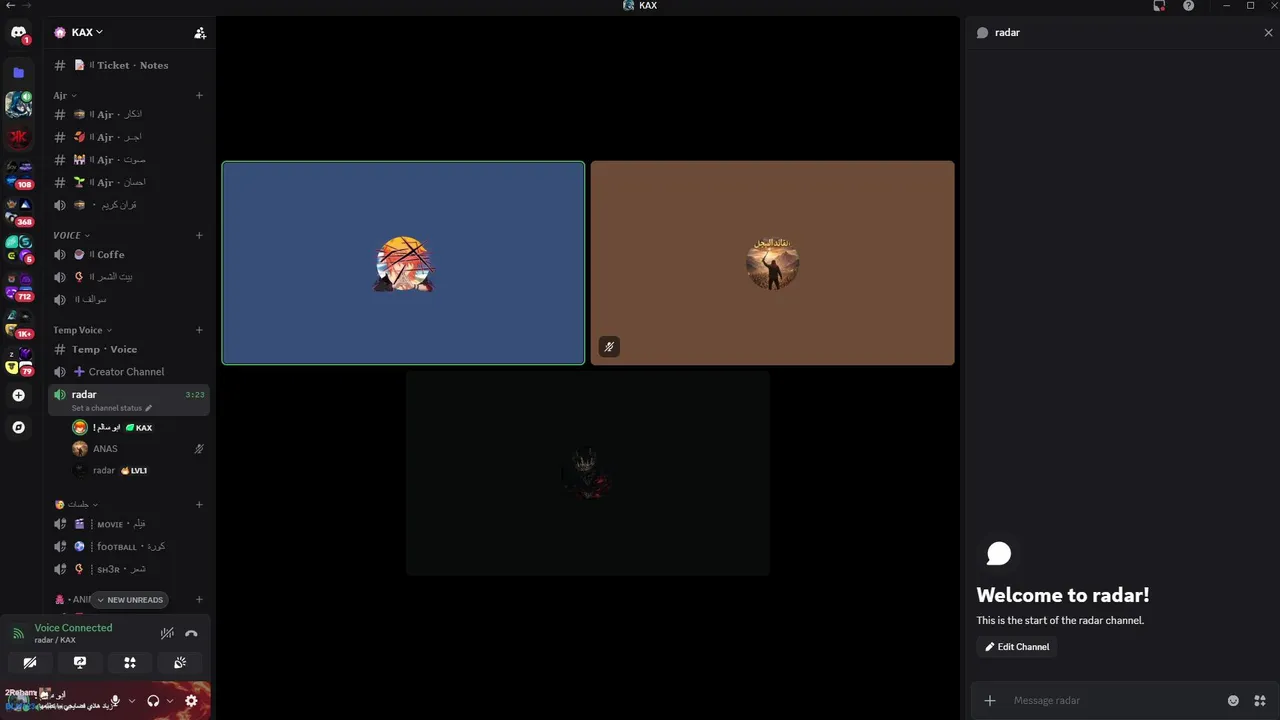Open microphone input options arrow

pyautogui.click(x=131, y=701)
